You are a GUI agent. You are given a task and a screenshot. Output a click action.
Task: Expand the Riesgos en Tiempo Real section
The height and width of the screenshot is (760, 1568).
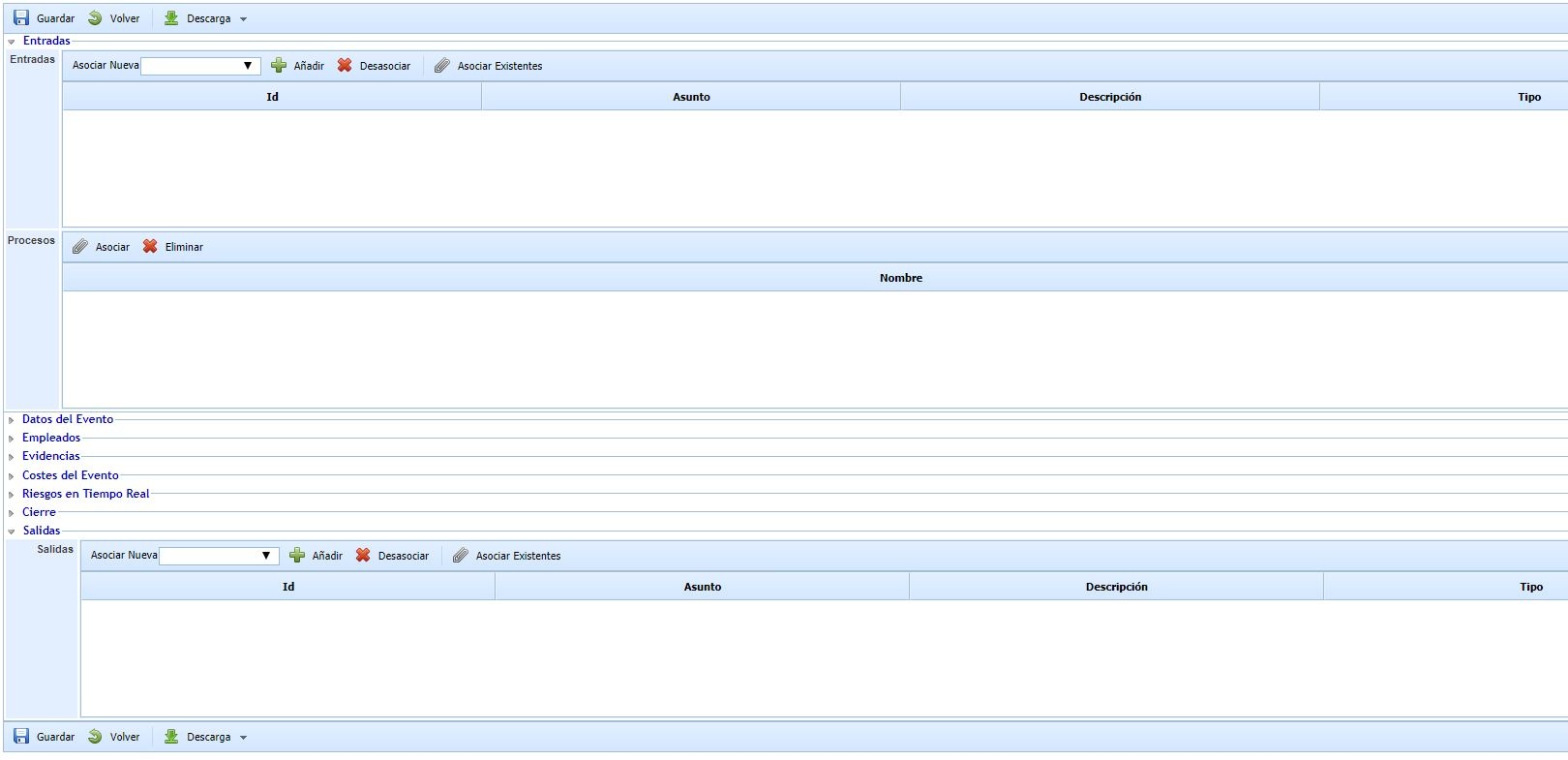pos(85,494)
